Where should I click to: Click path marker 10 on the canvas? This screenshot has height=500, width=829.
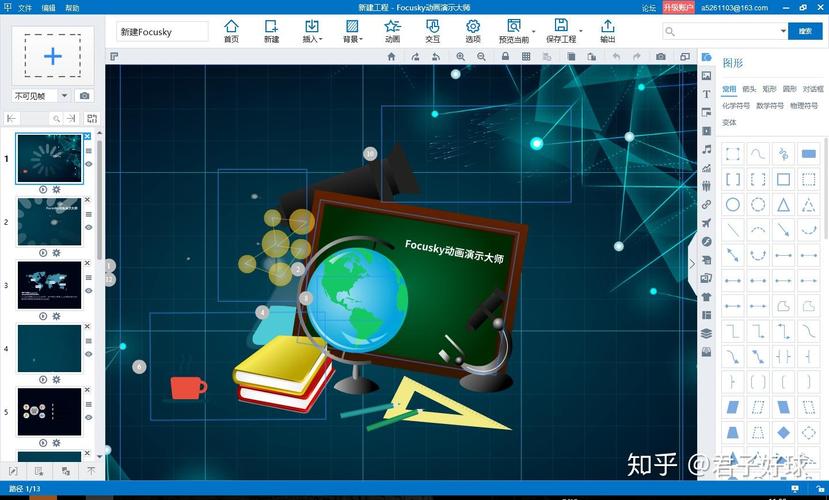point(370,154)
